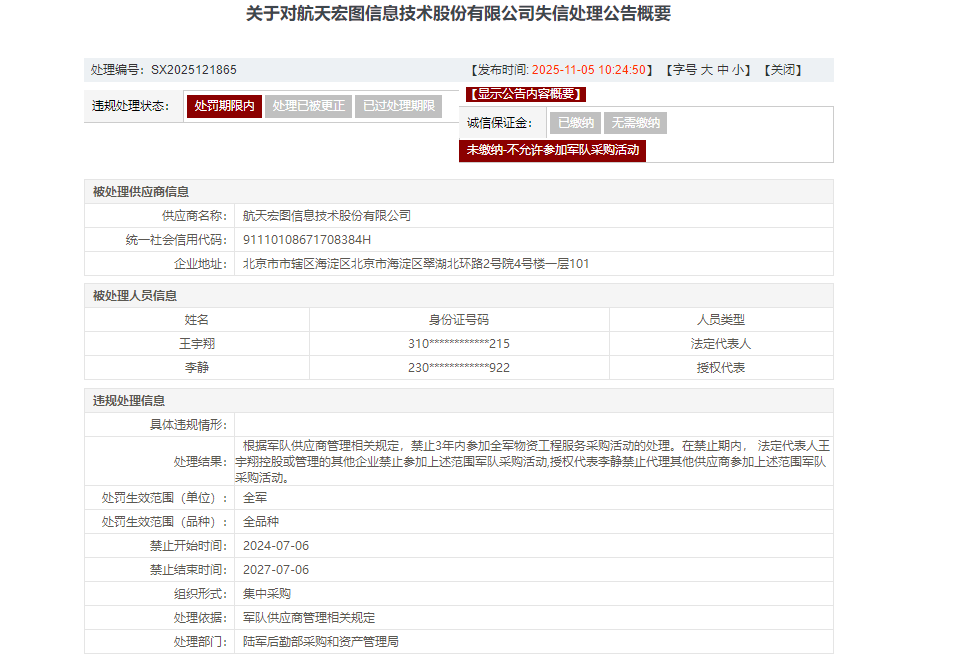Viewport: 963px width, 668px height.
Task: Click the page title about 航天宏图 announcement
Action: pyautogui.click(x=458, y=14)
